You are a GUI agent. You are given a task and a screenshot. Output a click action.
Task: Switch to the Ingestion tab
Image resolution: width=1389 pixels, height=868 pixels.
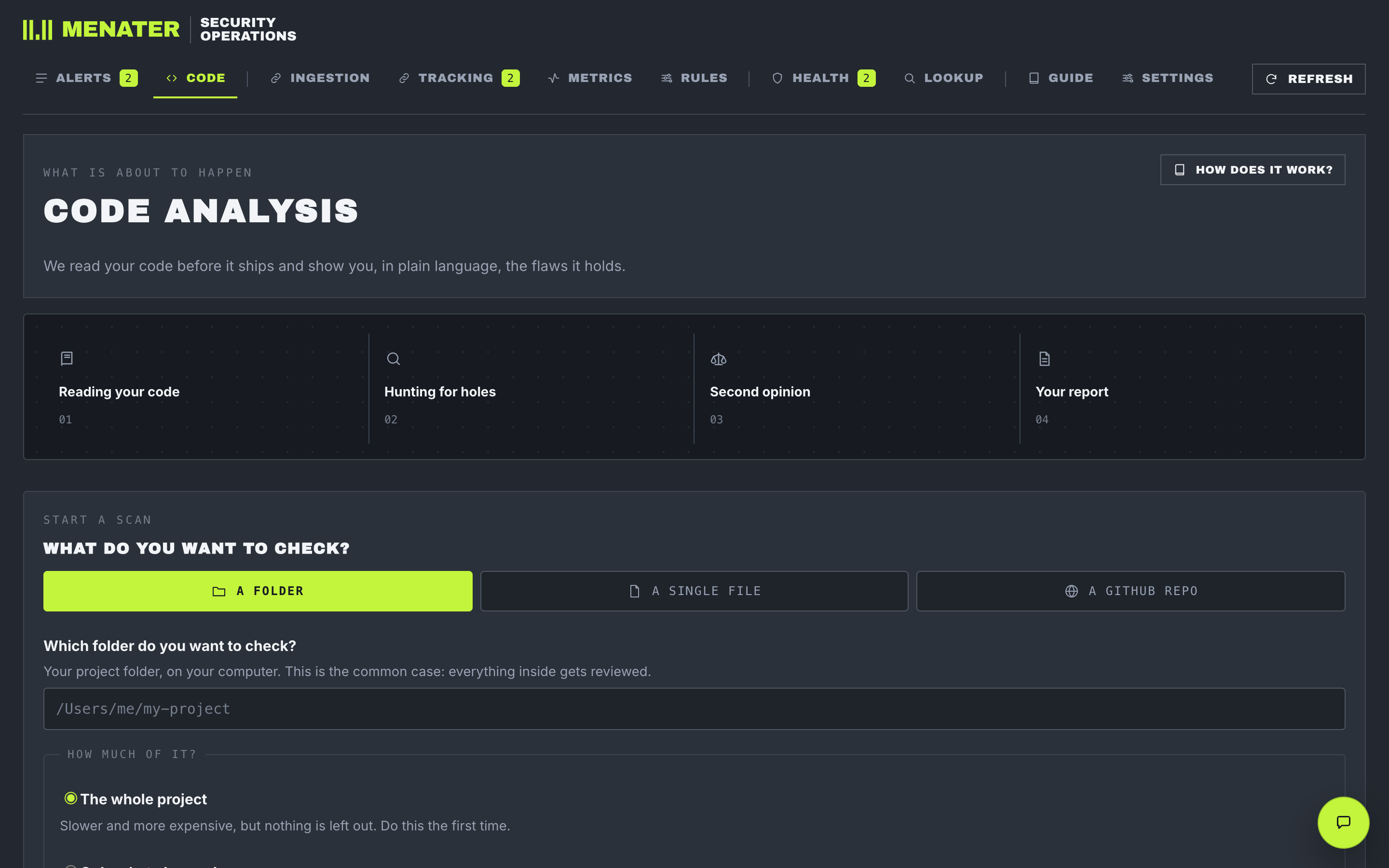tap(320, 78)
